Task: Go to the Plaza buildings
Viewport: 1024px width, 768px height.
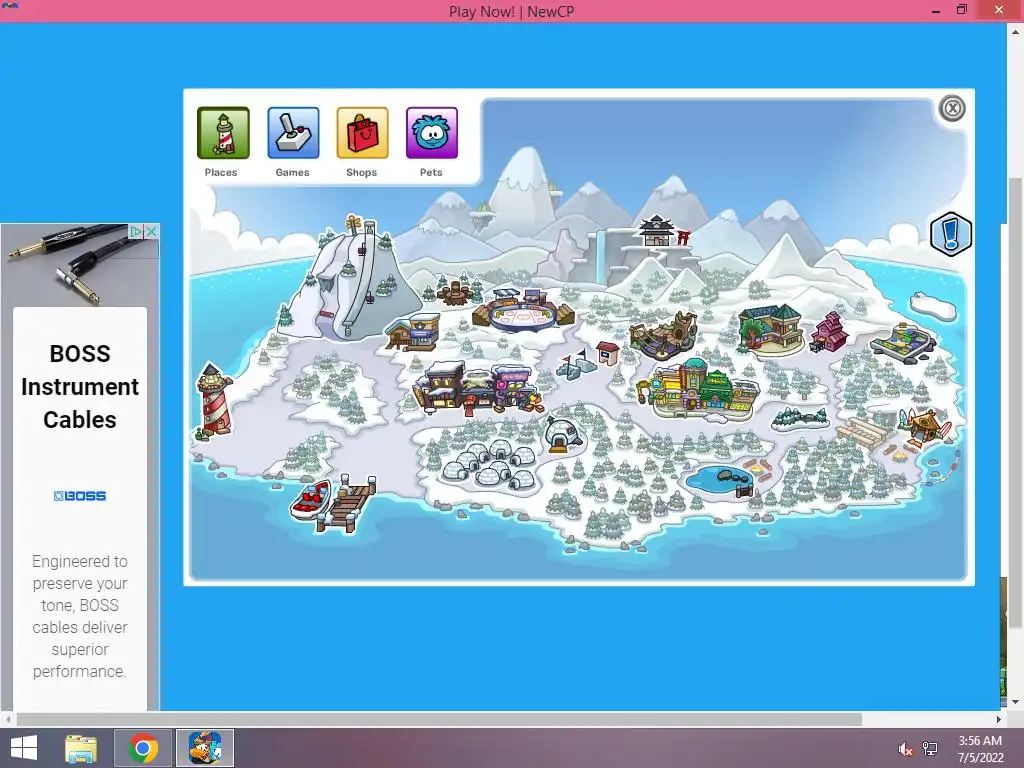Action: click(699, 389)
